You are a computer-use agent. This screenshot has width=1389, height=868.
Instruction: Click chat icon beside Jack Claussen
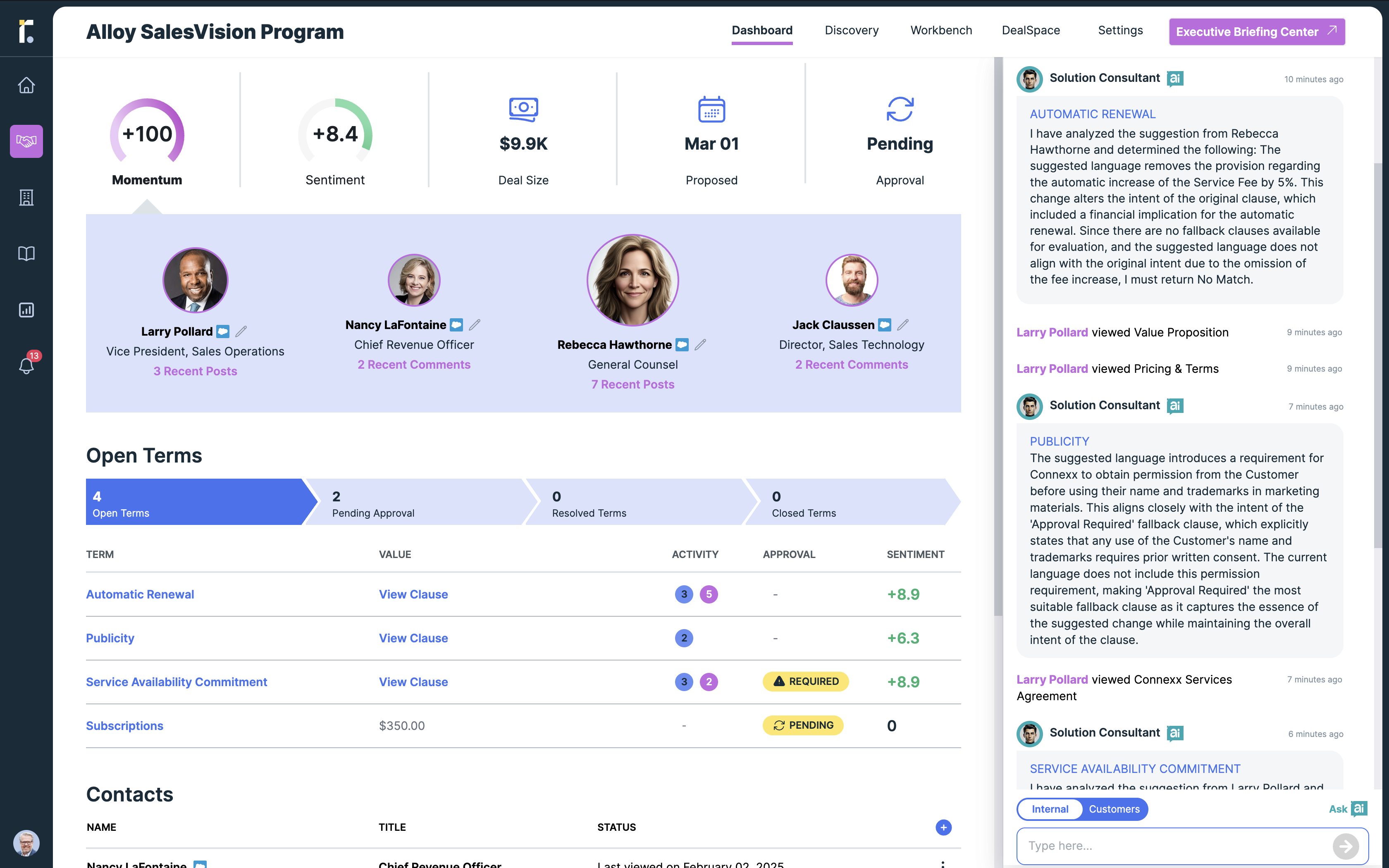point(885,325)
